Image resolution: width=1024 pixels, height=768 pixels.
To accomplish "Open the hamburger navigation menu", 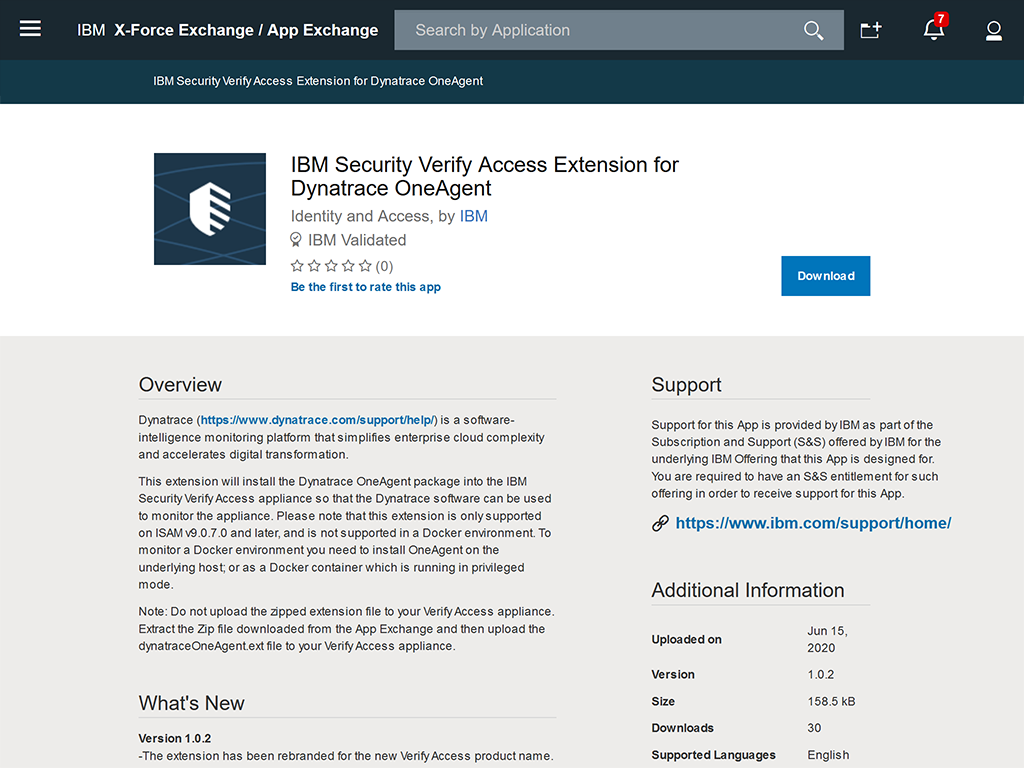I will click(x=30, y=29).
